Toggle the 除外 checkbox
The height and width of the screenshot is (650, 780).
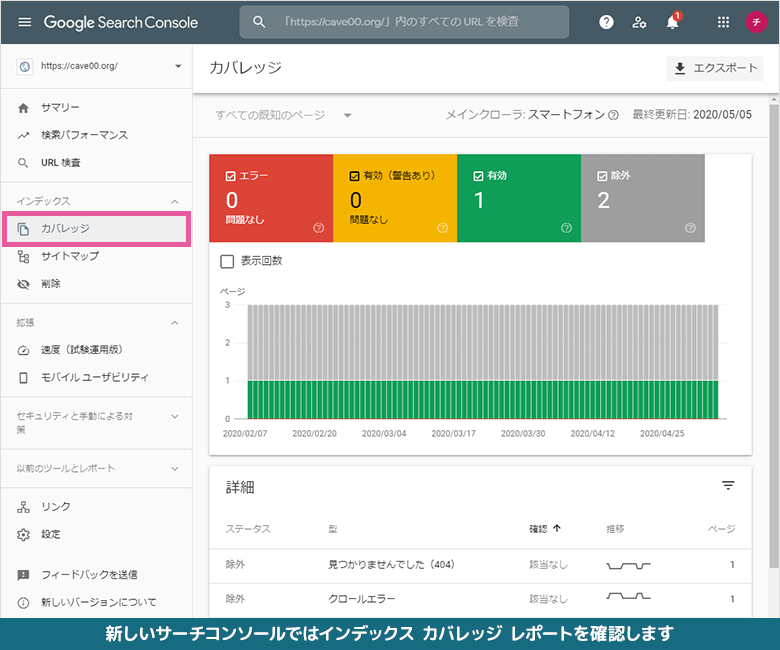tap(602, 176)
